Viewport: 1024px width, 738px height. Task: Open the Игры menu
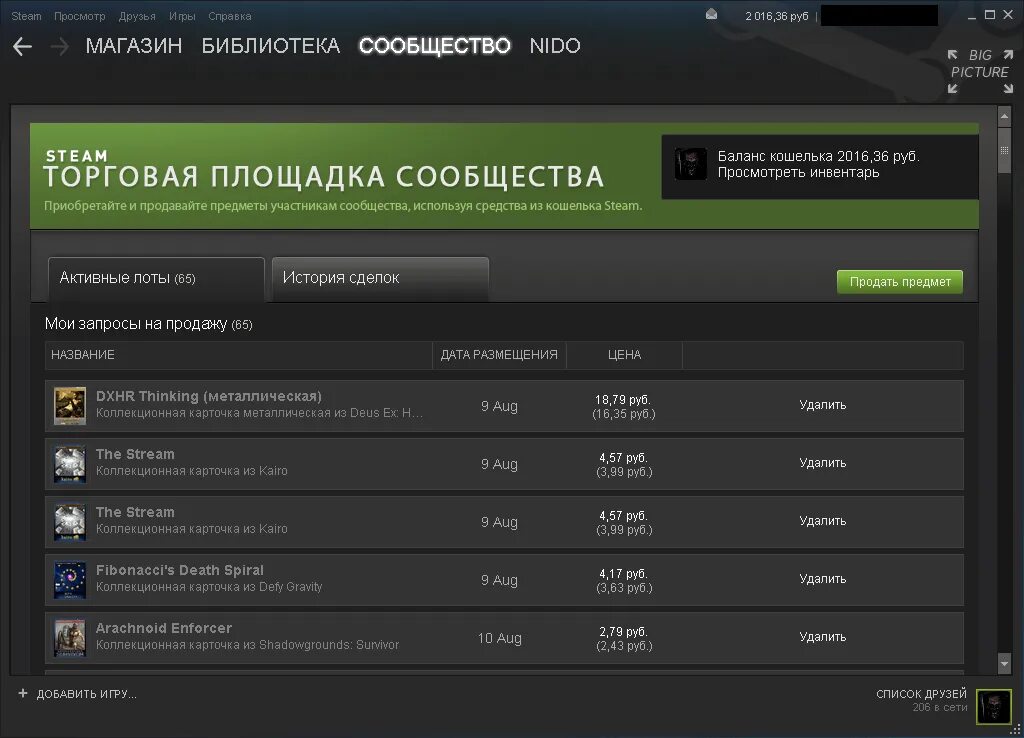pyautogui.click(x=182, y=16)
